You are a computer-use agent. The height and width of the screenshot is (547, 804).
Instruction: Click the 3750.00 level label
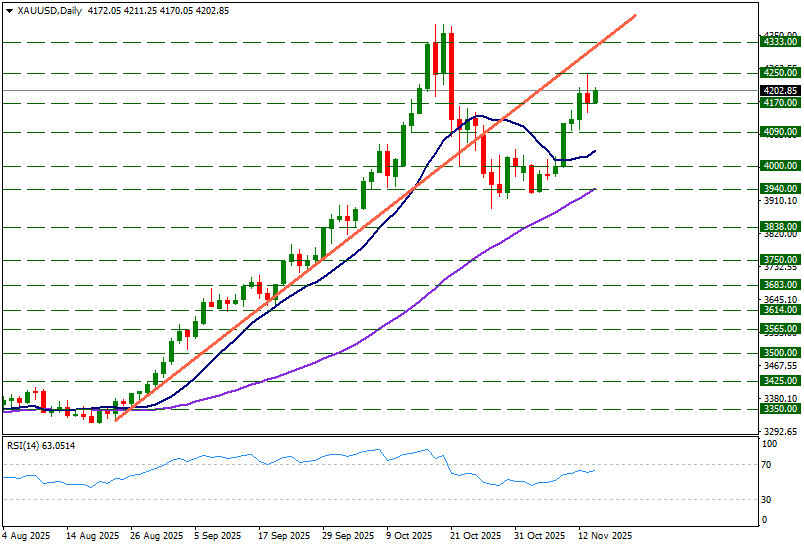click(779, 260)
